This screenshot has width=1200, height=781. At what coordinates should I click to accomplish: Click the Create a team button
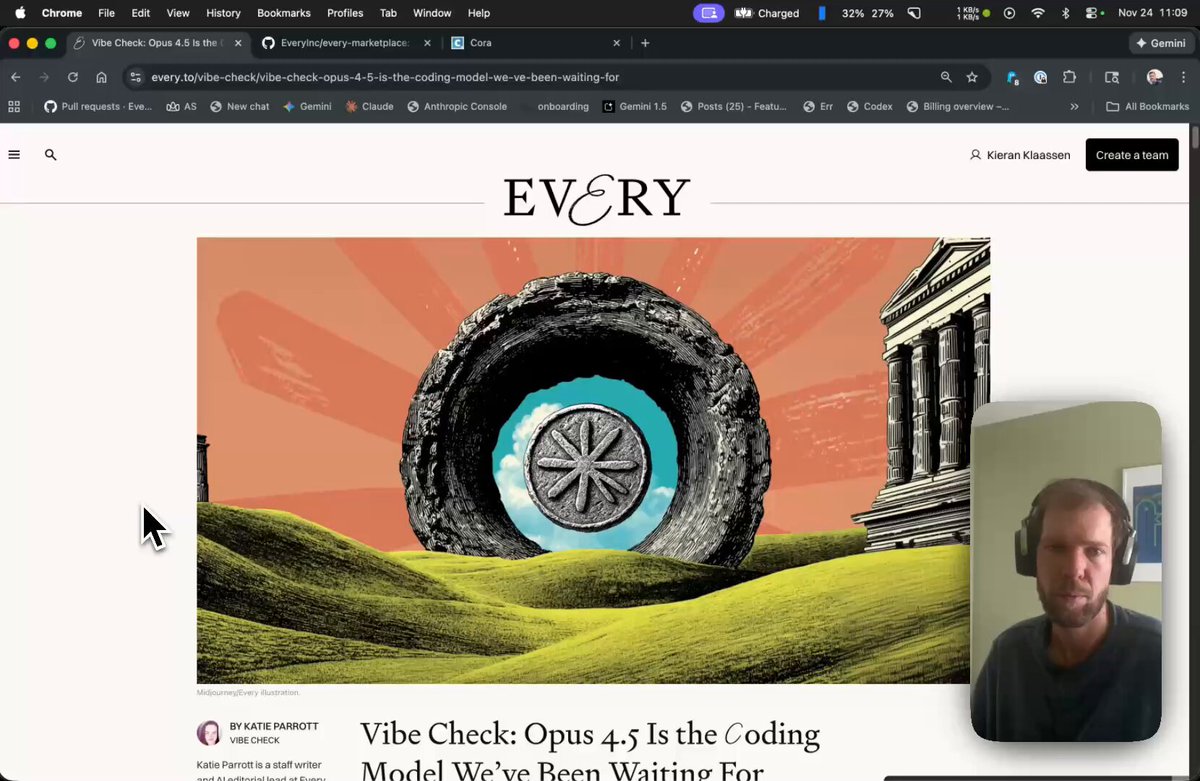1132,155
